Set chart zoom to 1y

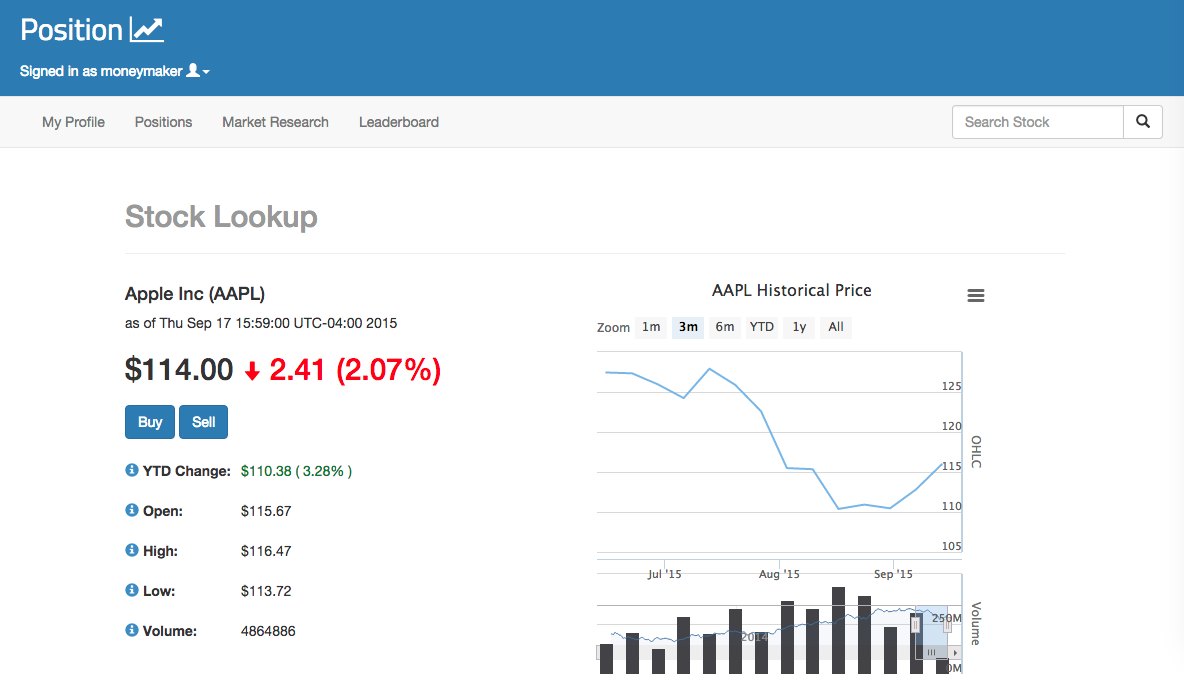point(799,327)
